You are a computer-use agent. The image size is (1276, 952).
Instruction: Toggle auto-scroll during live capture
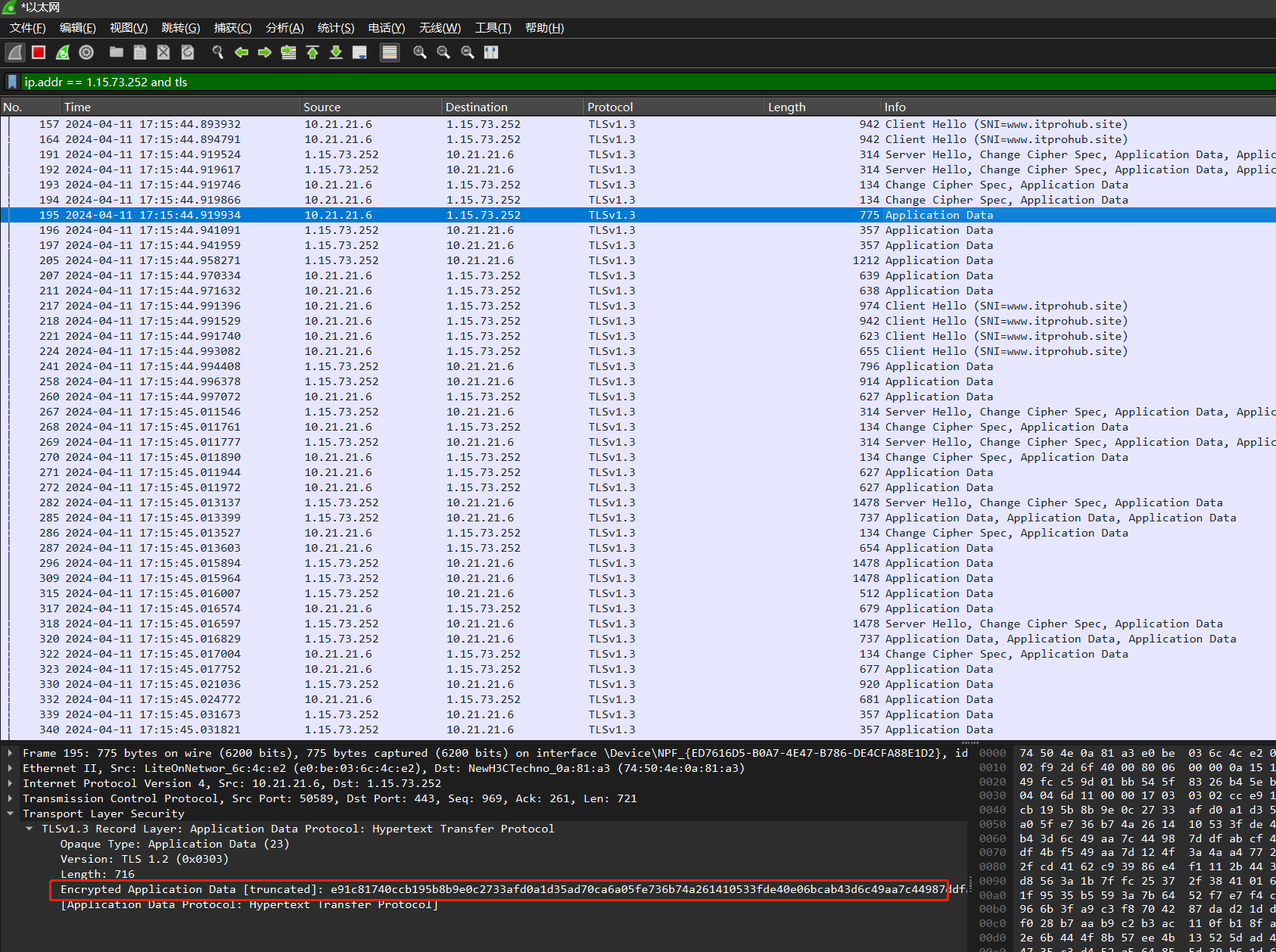click(x=359, y=52)
